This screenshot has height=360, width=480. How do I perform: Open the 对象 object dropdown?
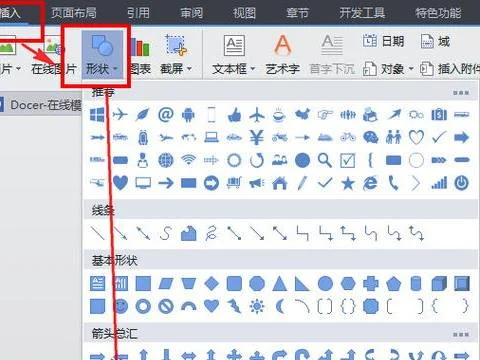click(388, 69)
